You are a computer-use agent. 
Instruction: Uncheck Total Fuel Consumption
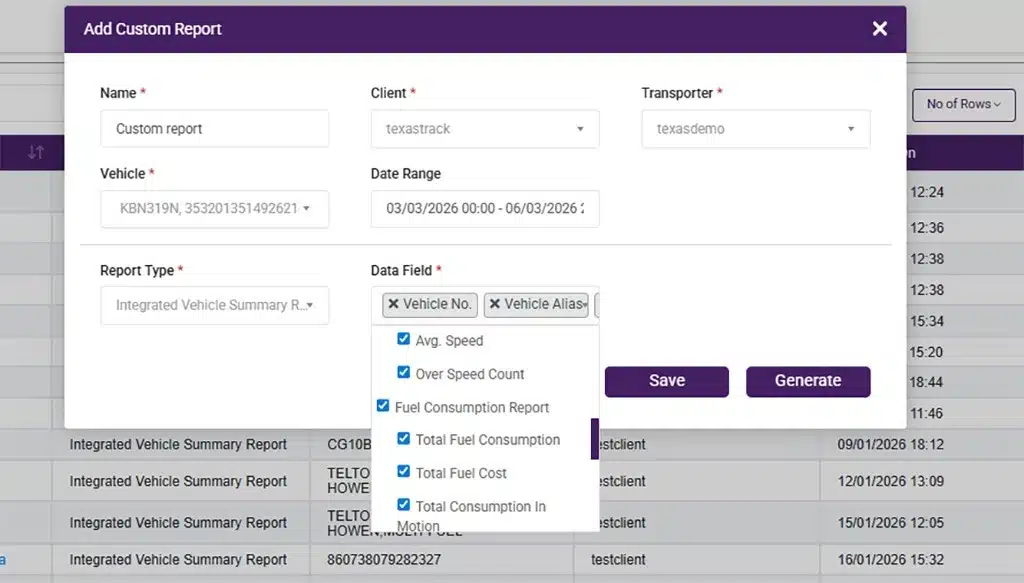point(403,439)
